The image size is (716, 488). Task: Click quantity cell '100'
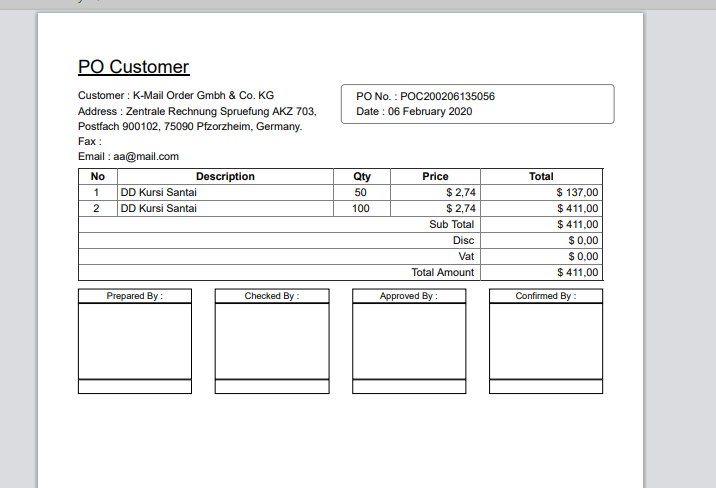pyautogui.click(x=360, y=209)
